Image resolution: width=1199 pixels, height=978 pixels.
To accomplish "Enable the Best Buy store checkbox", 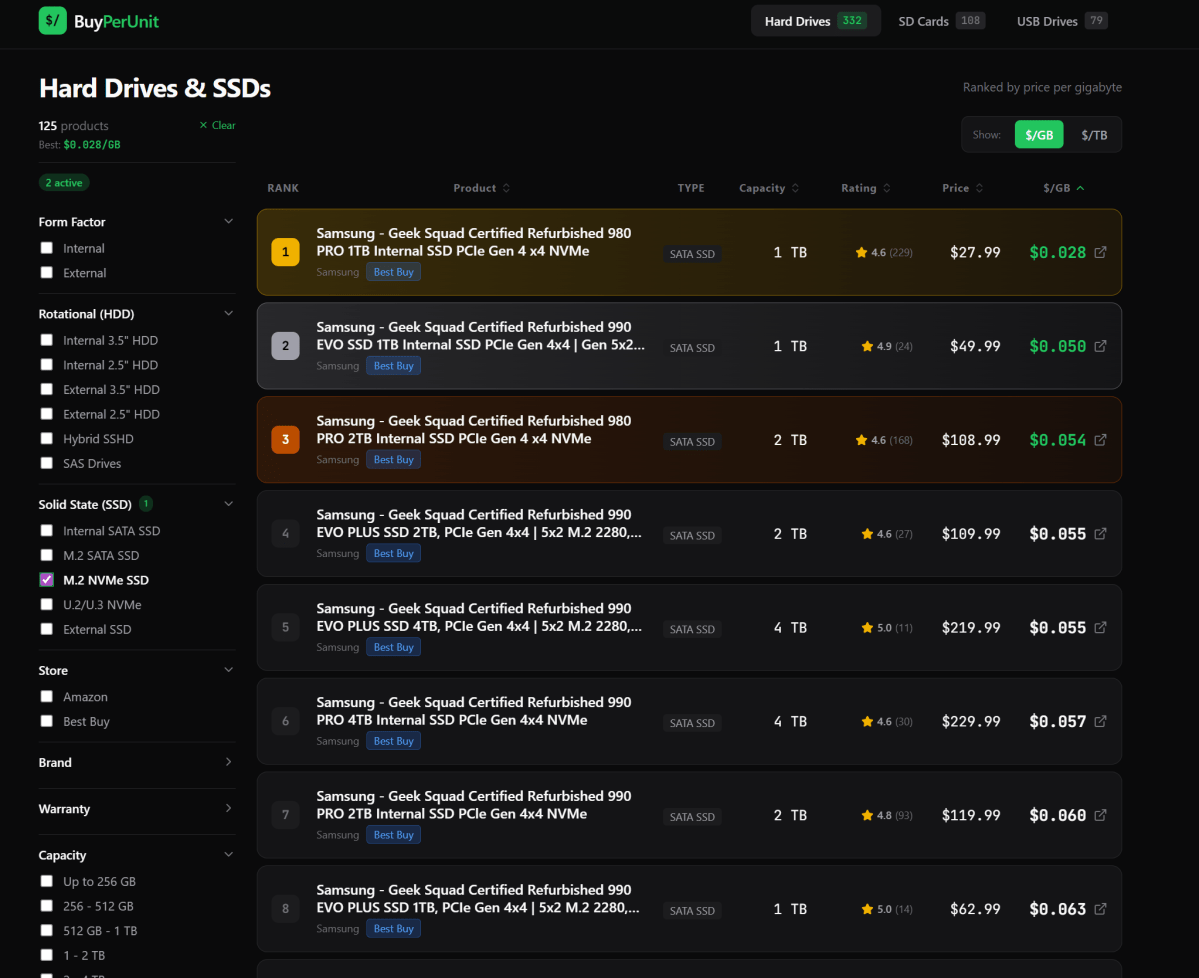I will click(x=47, y=722).
